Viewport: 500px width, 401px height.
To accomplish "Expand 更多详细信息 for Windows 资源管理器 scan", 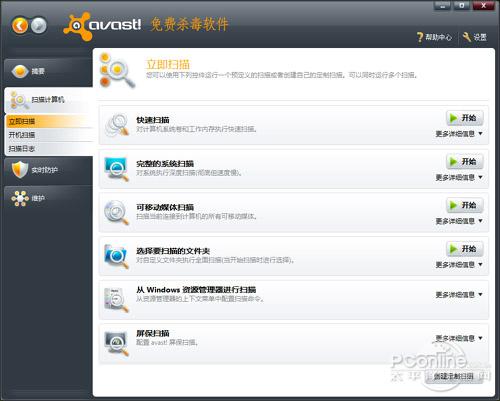I will [x=459, y=295].
